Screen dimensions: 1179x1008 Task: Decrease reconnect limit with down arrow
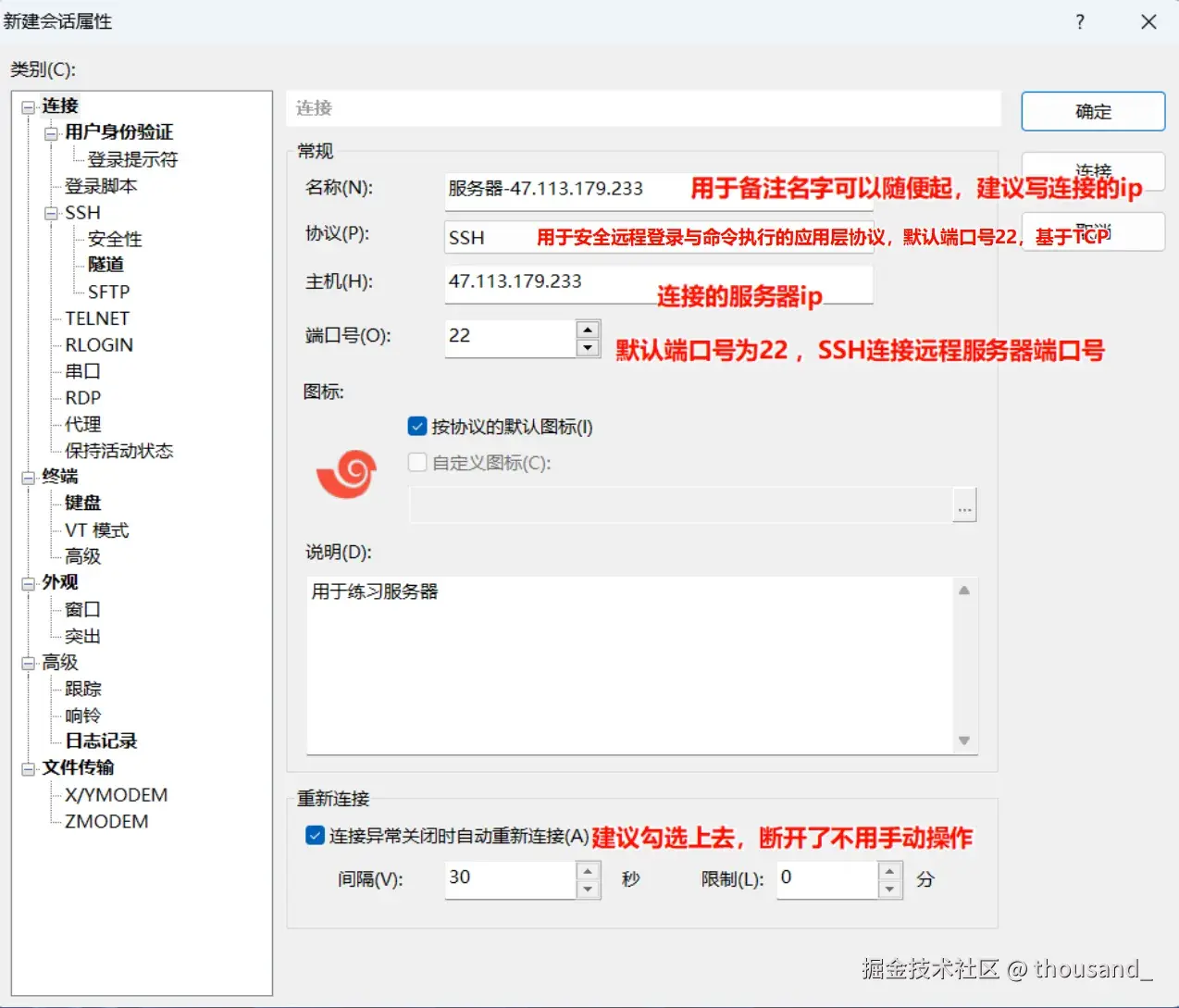click(889, 890)
